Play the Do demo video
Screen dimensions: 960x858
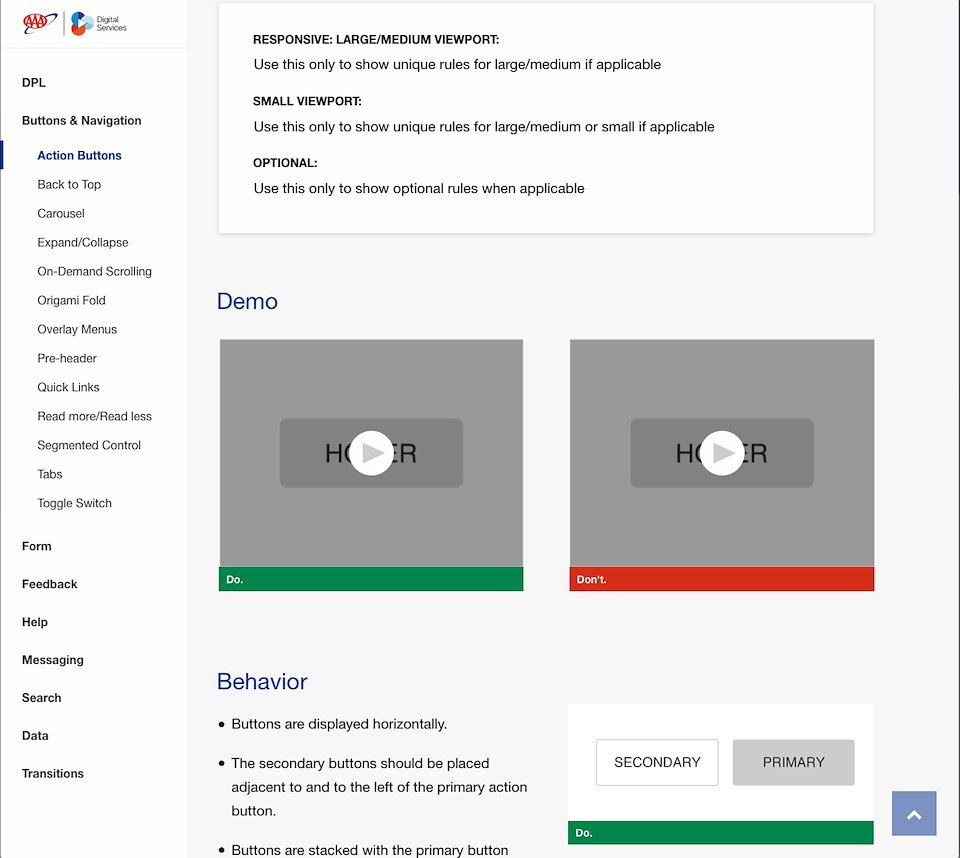[x=371, y=453]
